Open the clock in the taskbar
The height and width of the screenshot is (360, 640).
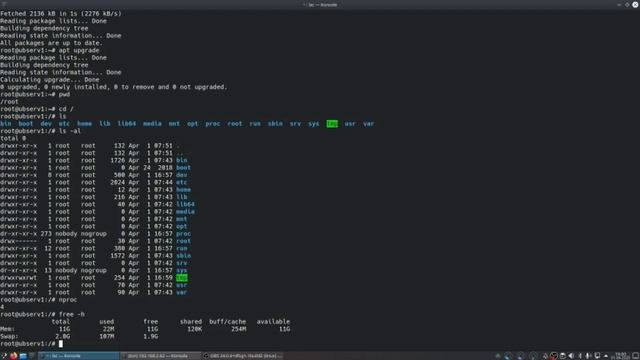click(620, 356)
